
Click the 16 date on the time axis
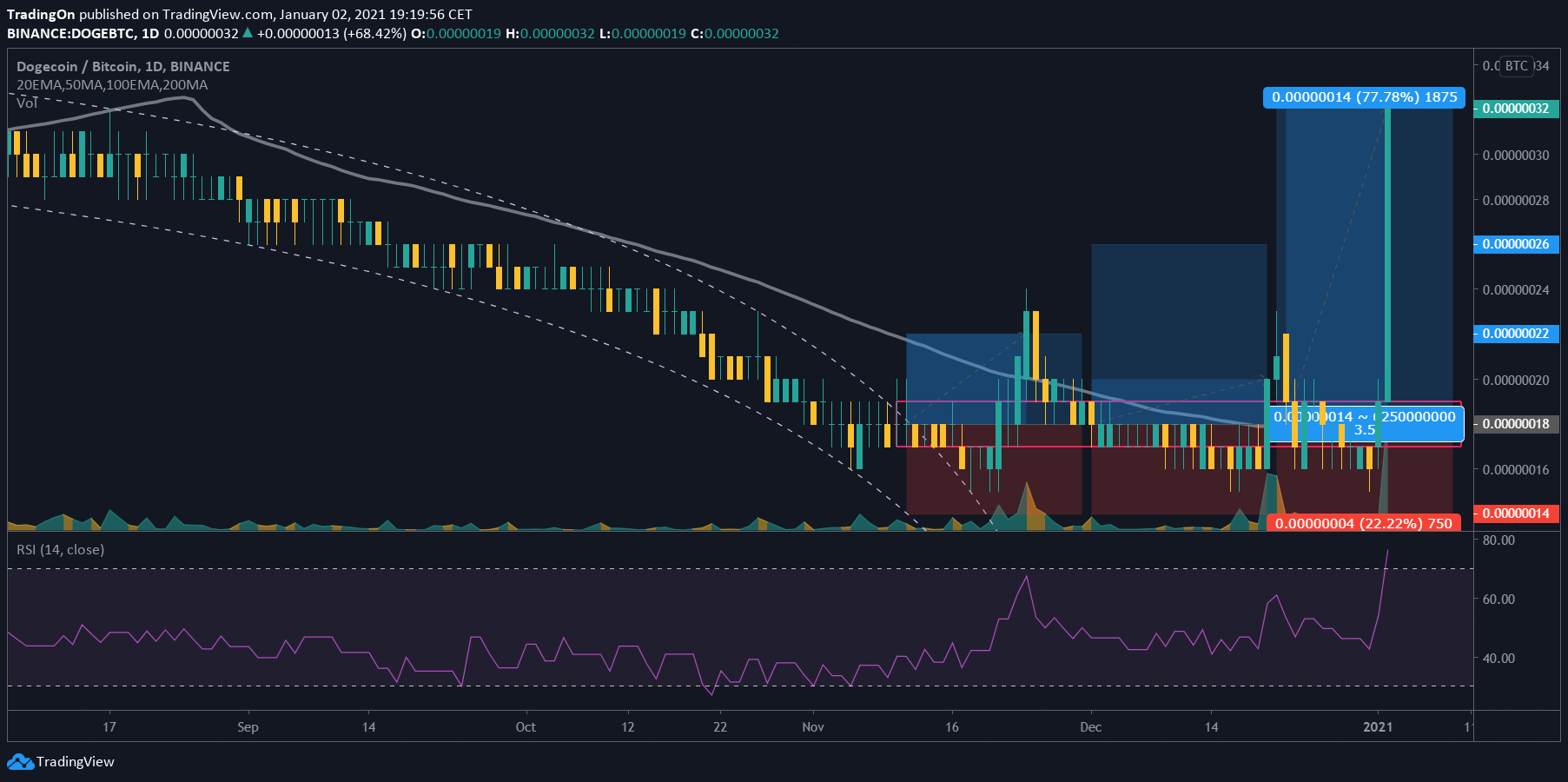point(952,727)
